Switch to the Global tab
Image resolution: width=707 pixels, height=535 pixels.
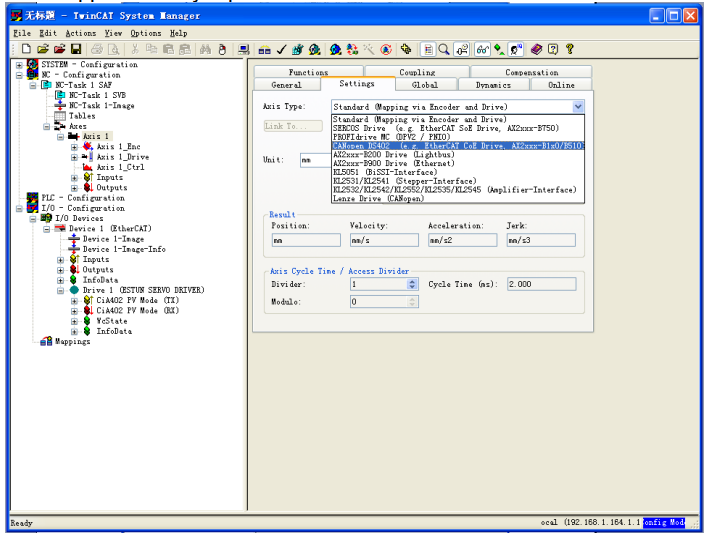tap(425, 85)
